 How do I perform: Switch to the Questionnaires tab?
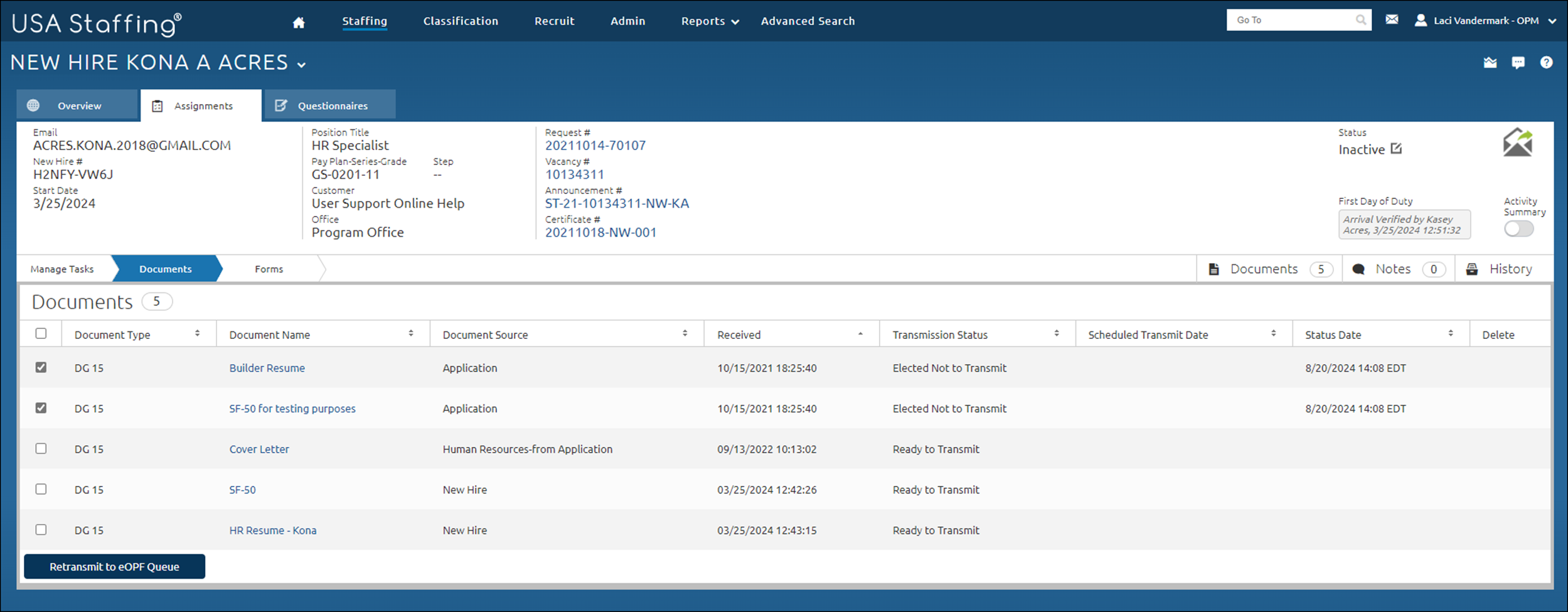pyautogui.click(x=331, y=105)
